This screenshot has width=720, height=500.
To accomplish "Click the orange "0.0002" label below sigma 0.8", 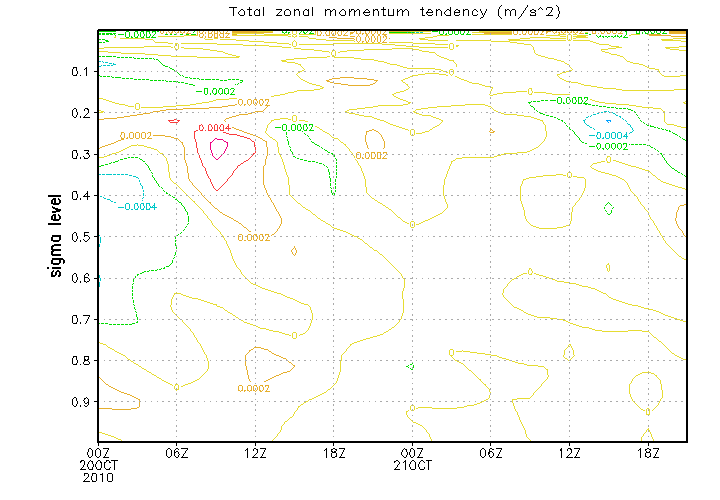I will coord(253,388).
